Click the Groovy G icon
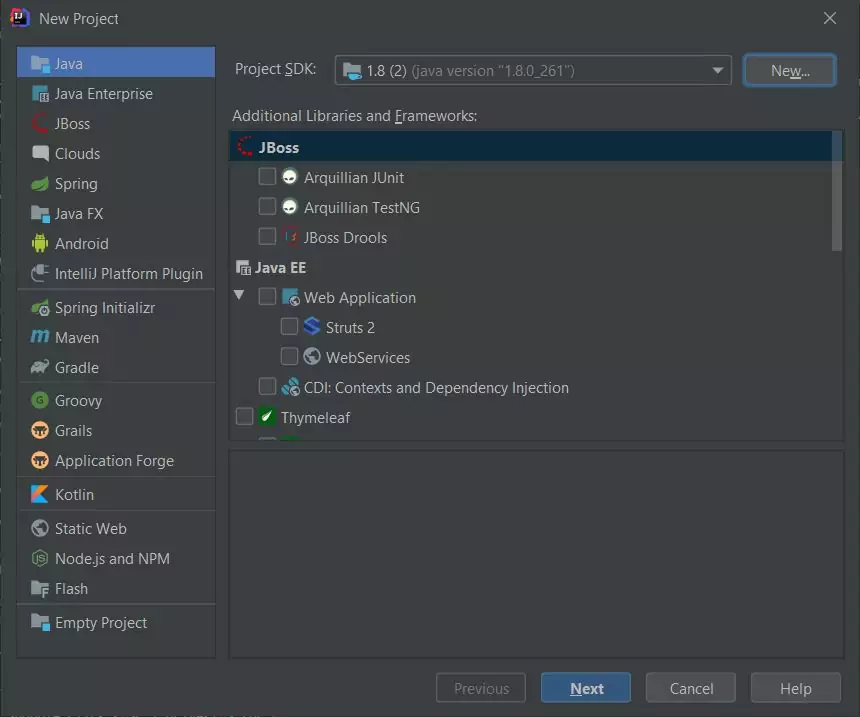The width and height of the screenshot is (860, 717). (x=40, y=400)
